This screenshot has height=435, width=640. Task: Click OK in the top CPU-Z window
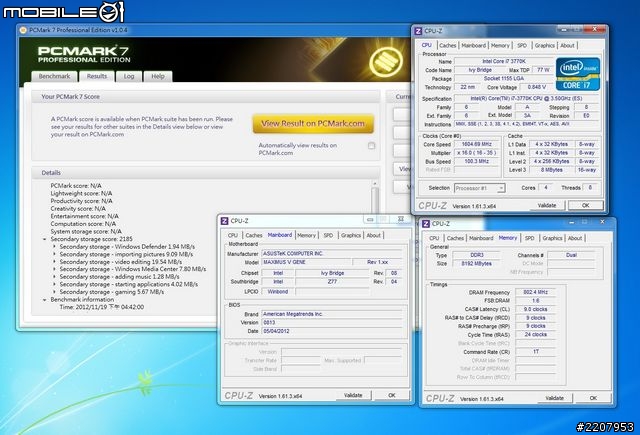pyautogui.click(x=586, y=206)
